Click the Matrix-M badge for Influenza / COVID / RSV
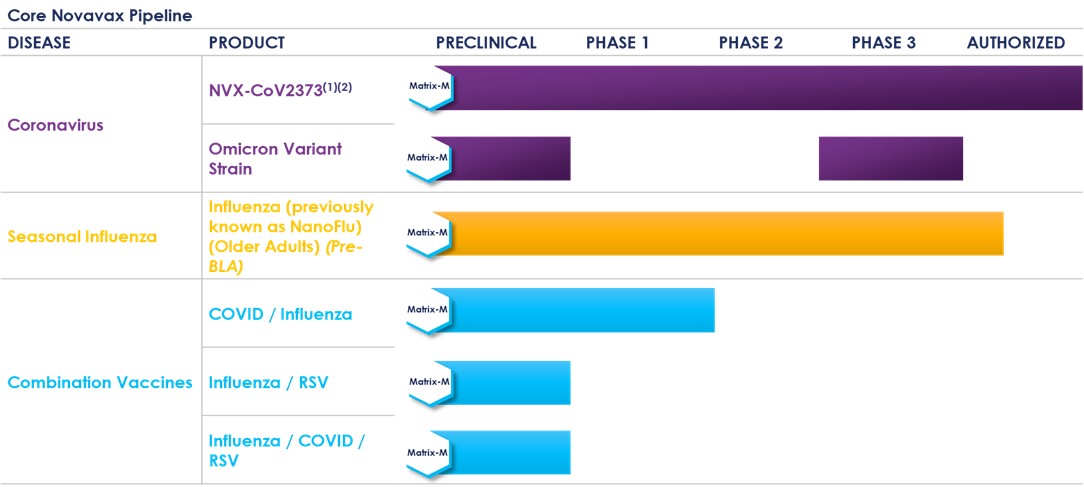The image size is (1084, 487). click(x=429, y=453)
